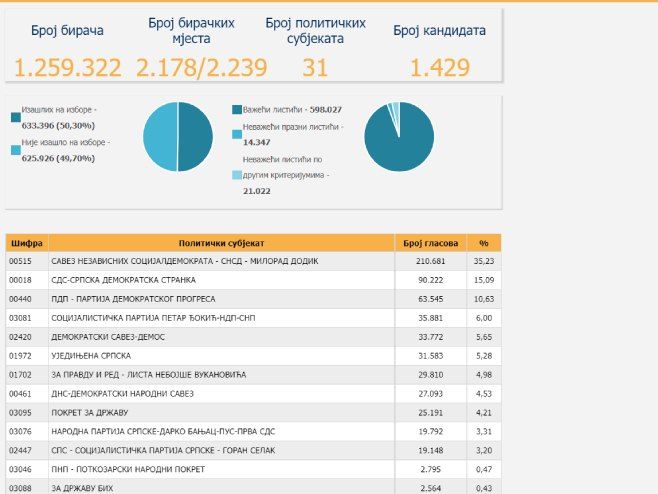Click the Број кандидата value 1.429
This screenshot has width=658, height=494.
(x=440, y=68)
